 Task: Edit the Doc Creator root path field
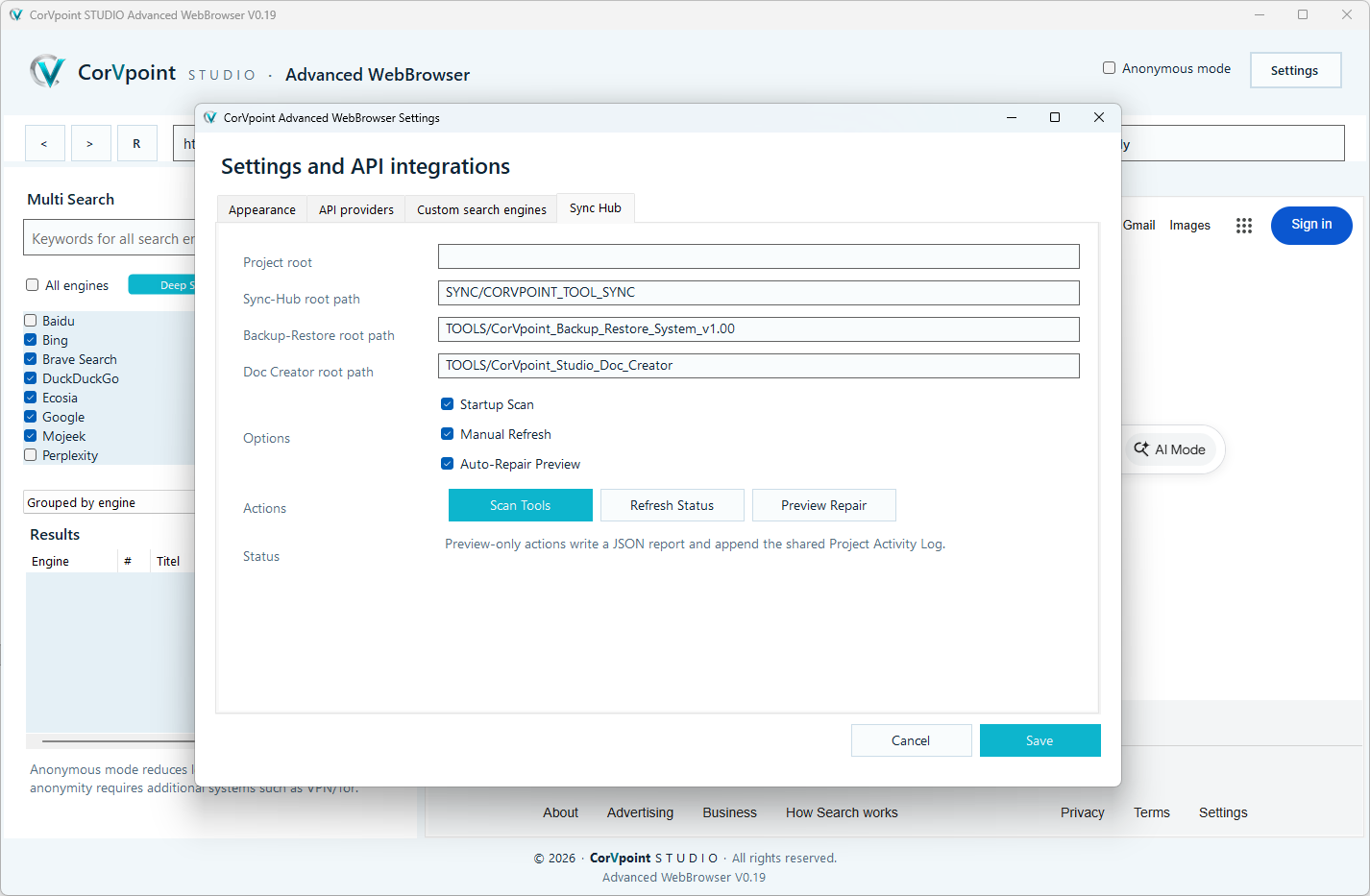click(759, 366)
